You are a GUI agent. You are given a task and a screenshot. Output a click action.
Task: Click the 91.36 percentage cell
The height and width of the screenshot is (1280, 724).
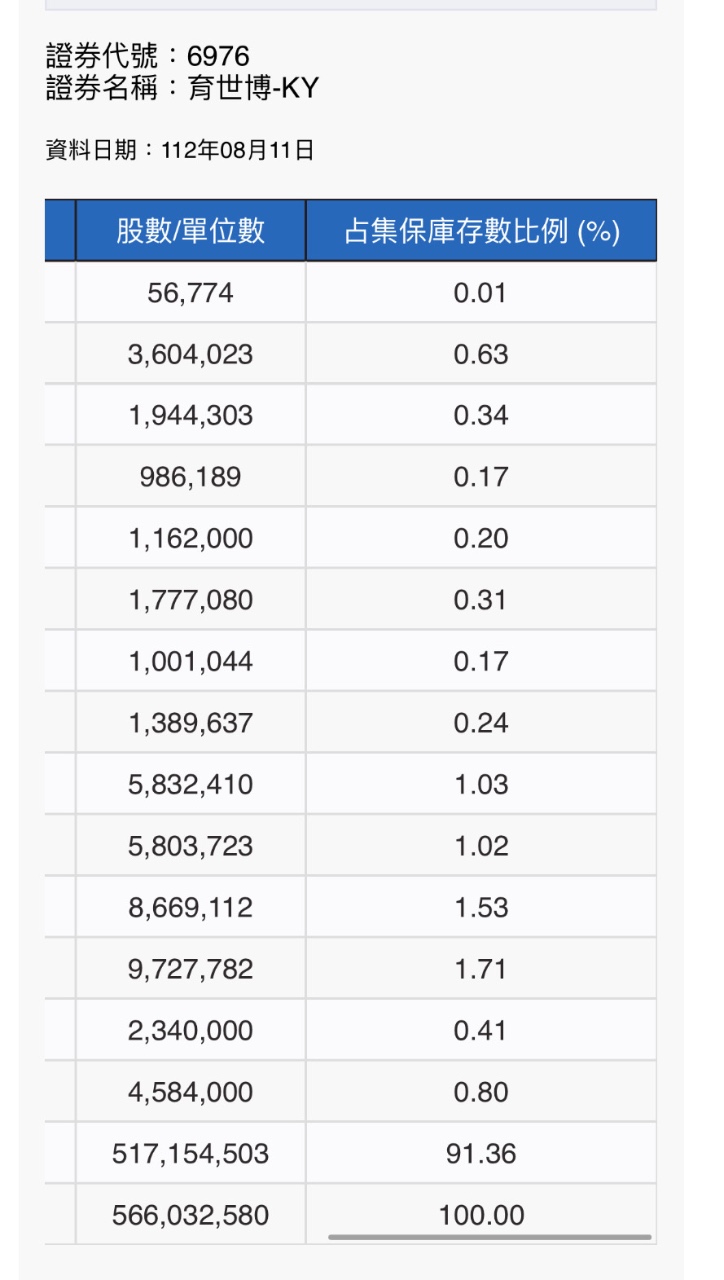[481, 1154]
